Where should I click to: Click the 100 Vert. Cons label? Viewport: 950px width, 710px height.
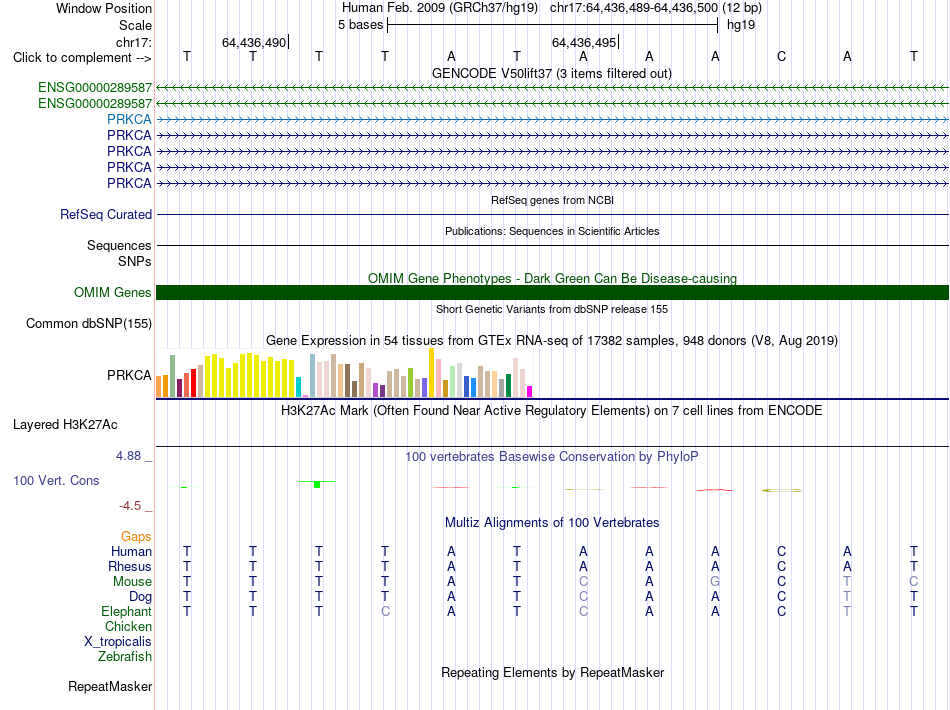click(x=56, y=480)
